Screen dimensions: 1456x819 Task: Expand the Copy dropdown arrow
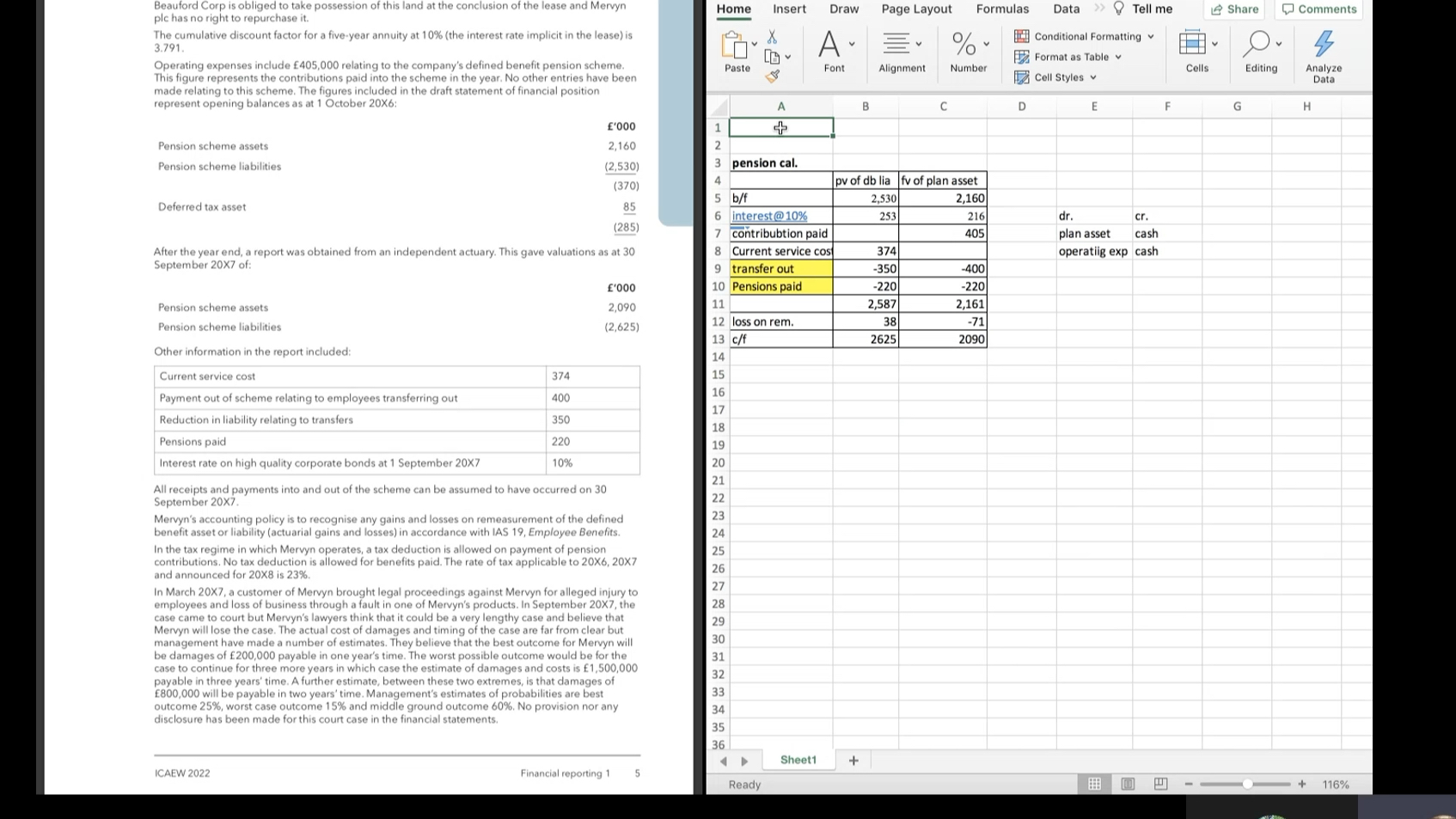point(787,58)
